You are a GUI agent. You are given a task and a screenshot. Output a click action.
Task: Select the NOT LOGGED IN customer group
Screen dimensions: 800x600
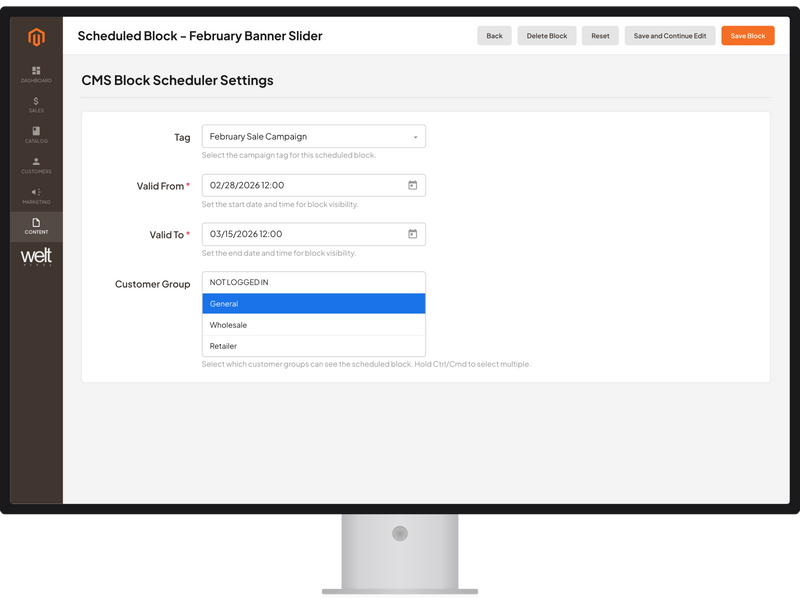point(313,281)
